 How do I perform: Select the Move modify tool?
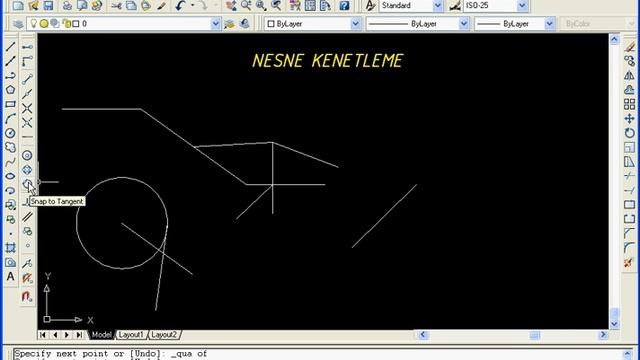coord(629,119)
